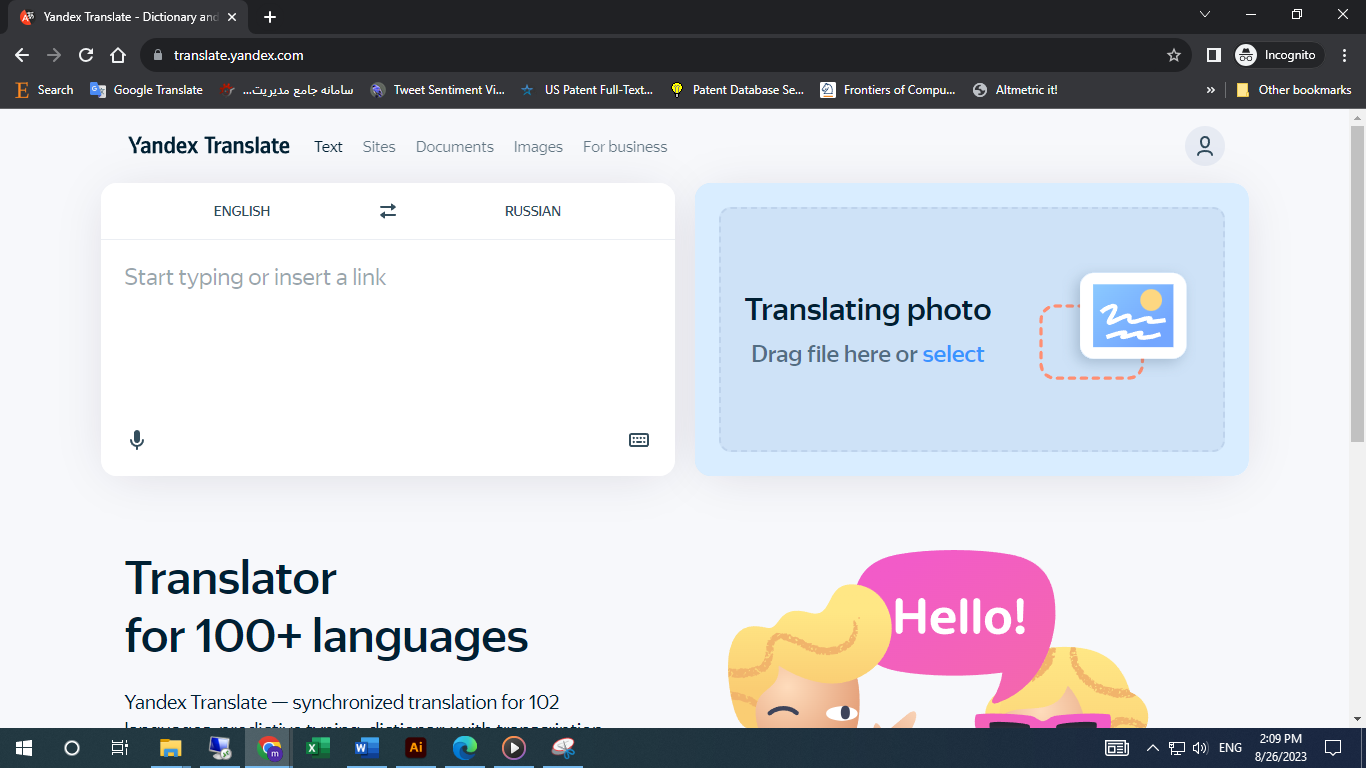1366x768 pixels.
Task: Show the hidden bookmarks overflow chevrons
Action: point(1211,90)
